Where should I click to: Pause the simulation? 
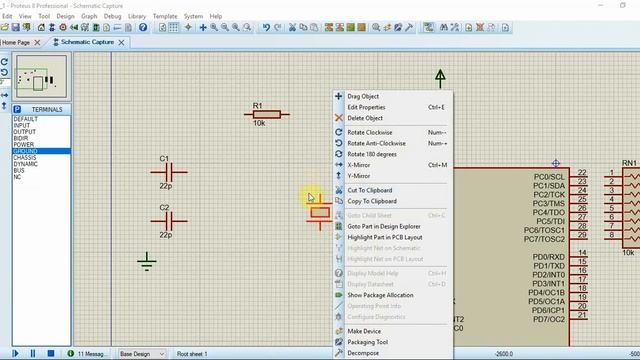coord(33,353)
